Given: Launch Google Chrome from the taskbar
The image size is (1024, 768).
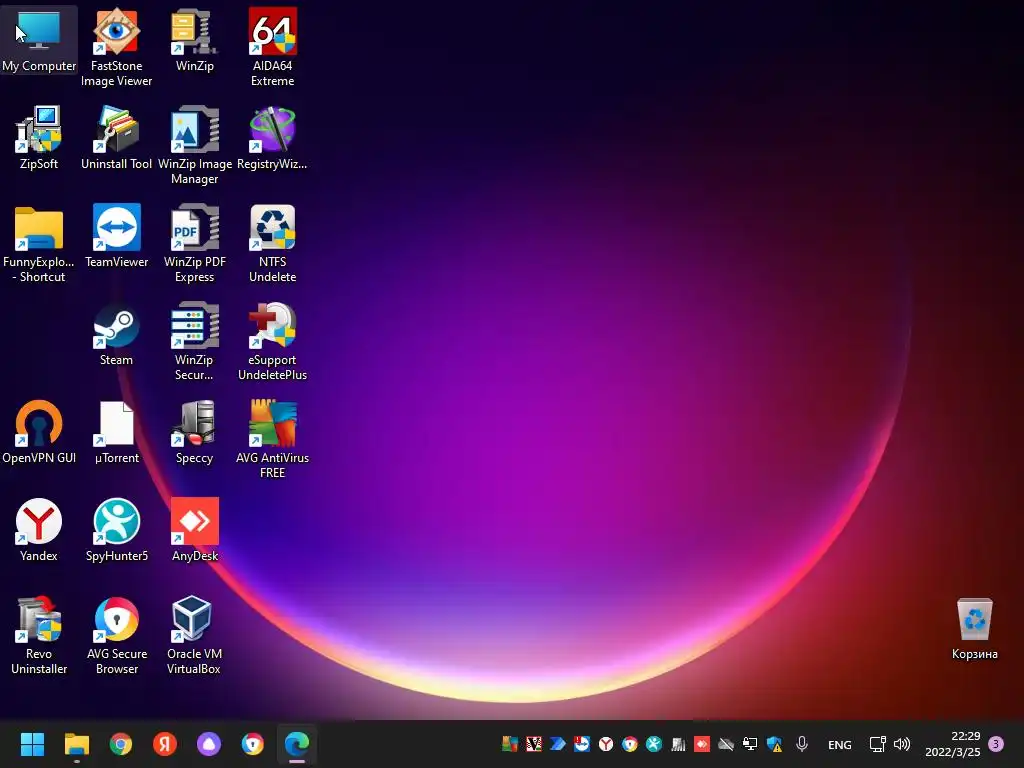Looking at the screenshot, I should tap(121, 744).
